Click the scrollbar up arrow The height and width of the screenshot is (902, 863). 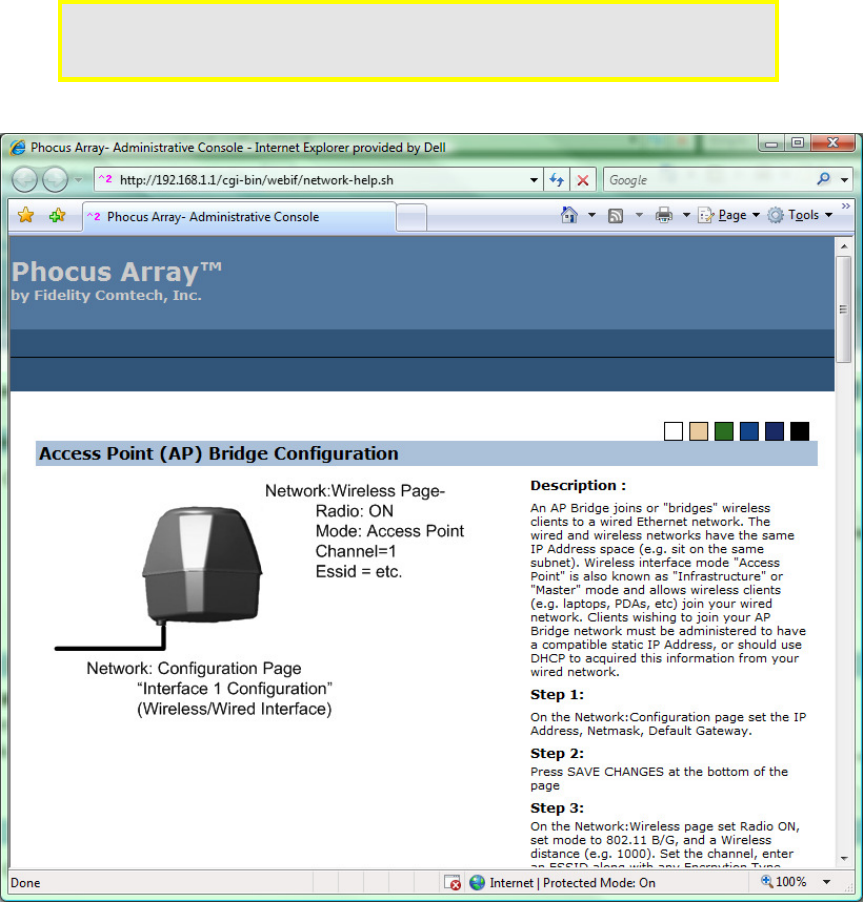pyautogui.click(x=844, y=246)
